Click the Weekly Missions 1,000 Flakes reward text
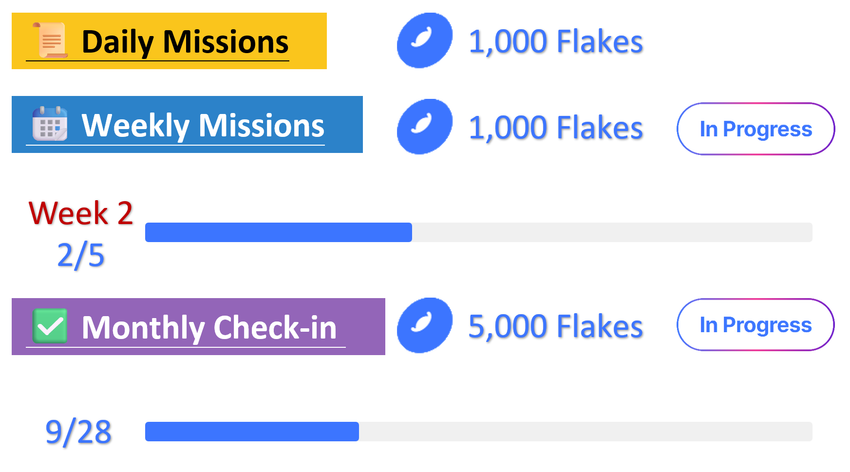The image size is (850, 472). point(555,128)
